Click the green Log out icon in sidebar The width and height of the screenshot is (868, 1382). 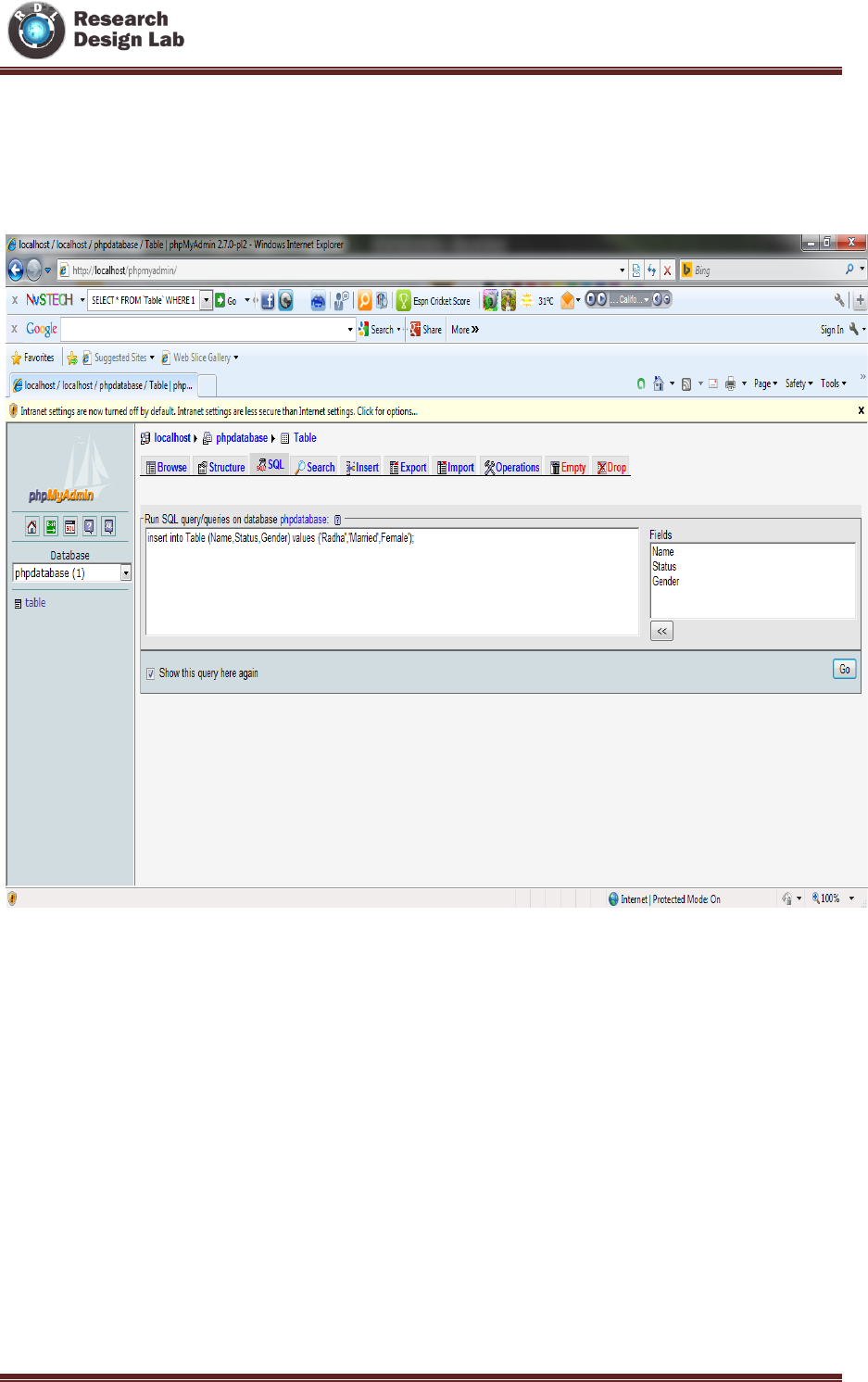click(x=51, y=526)
